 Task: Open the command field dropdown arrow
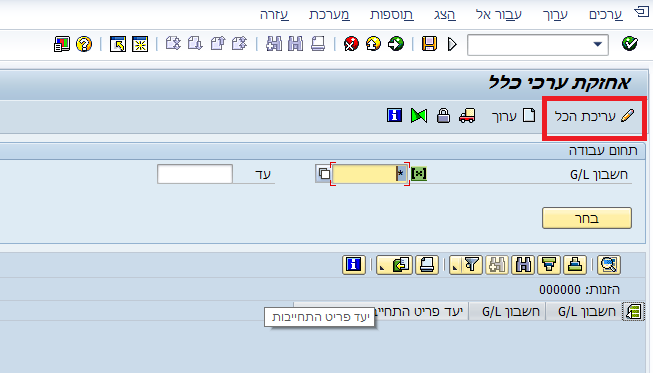click(x=598, y=44)
